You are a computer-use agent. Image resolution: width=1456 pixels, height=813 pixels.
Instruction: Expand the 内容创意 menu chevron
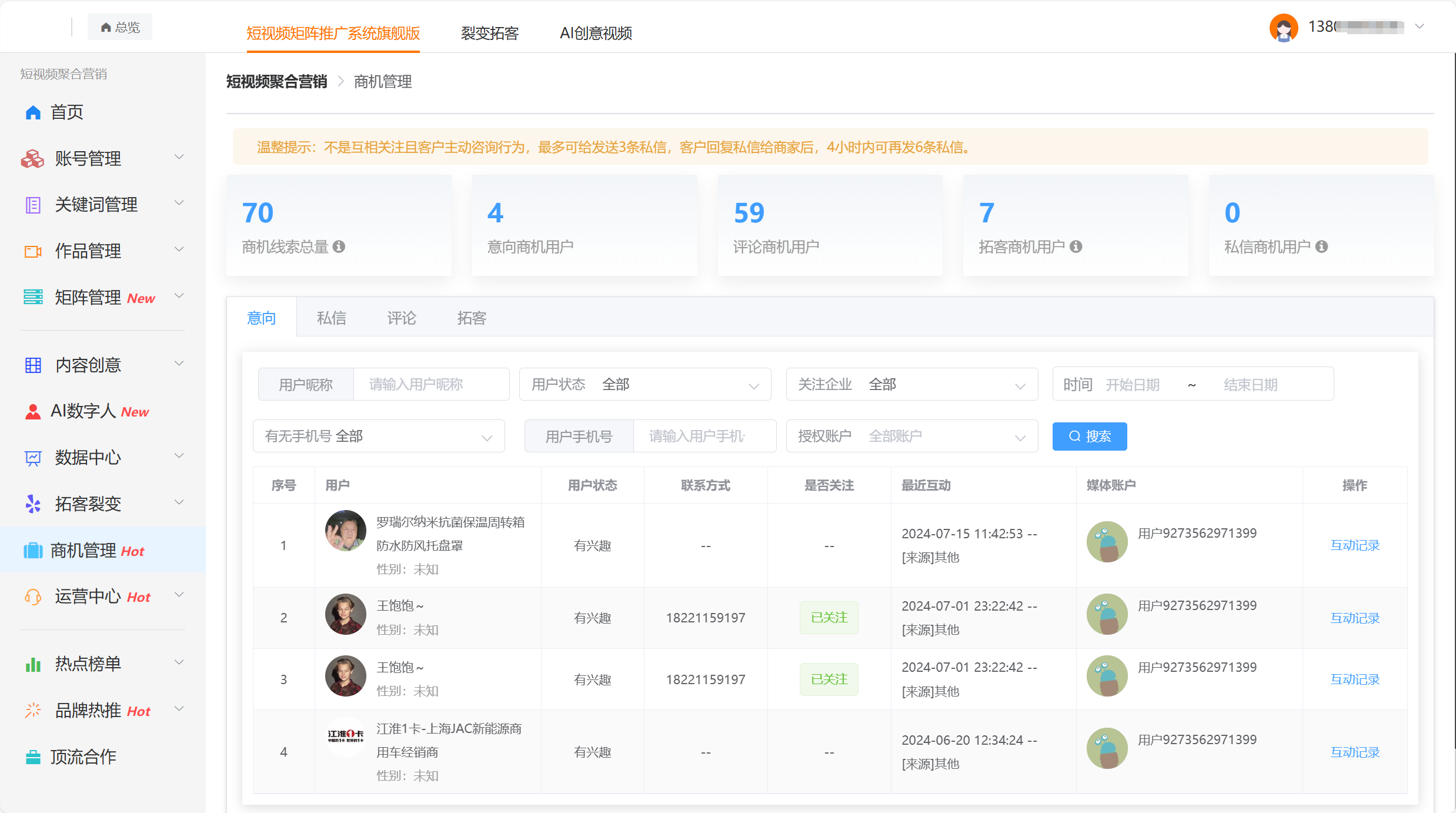tap(179, 364)
